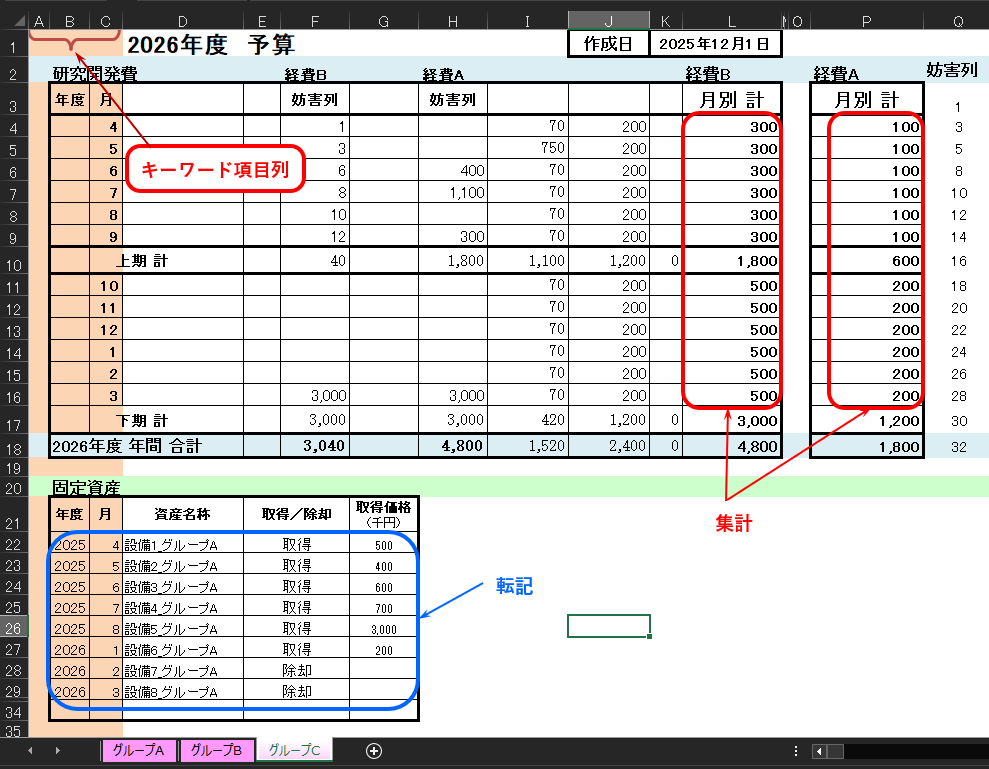The width and height of the screenshot is (989, 769).
Task: Click the 2,400 total cell
Action: pos(609,445)
